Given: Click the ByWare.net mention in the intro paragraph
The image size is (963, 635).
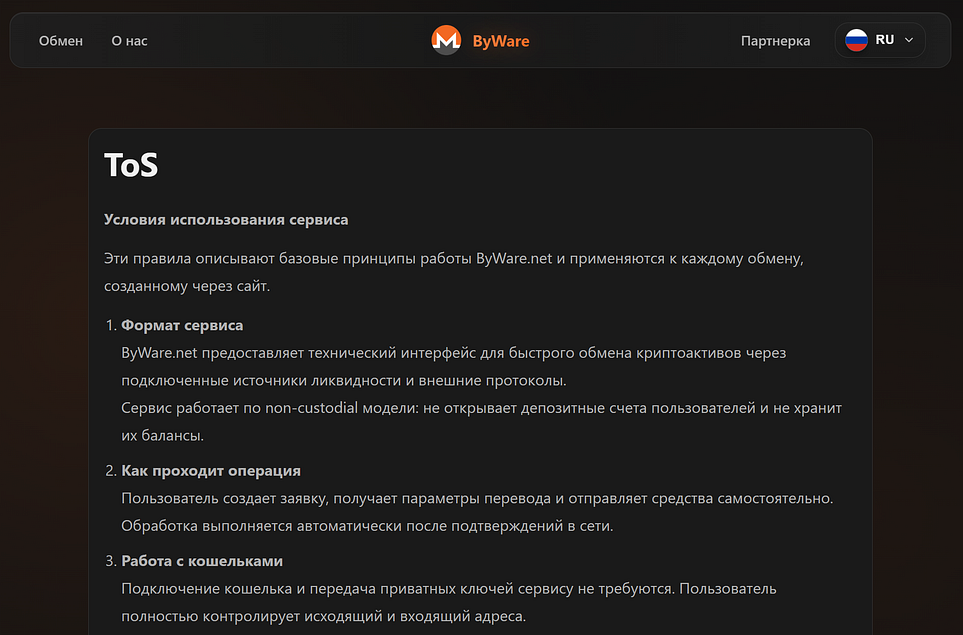Looking at the screenshot, I should tap(514, 257).
